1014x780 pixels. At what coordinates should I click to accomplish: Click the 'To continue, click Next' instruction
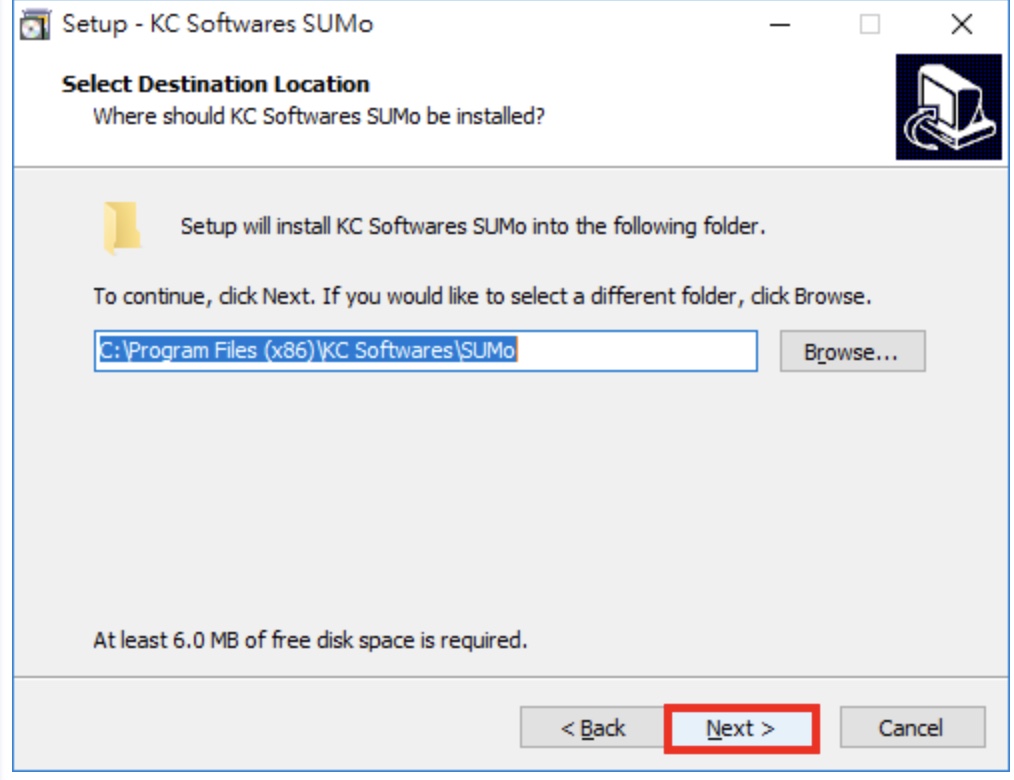[482, 296]
